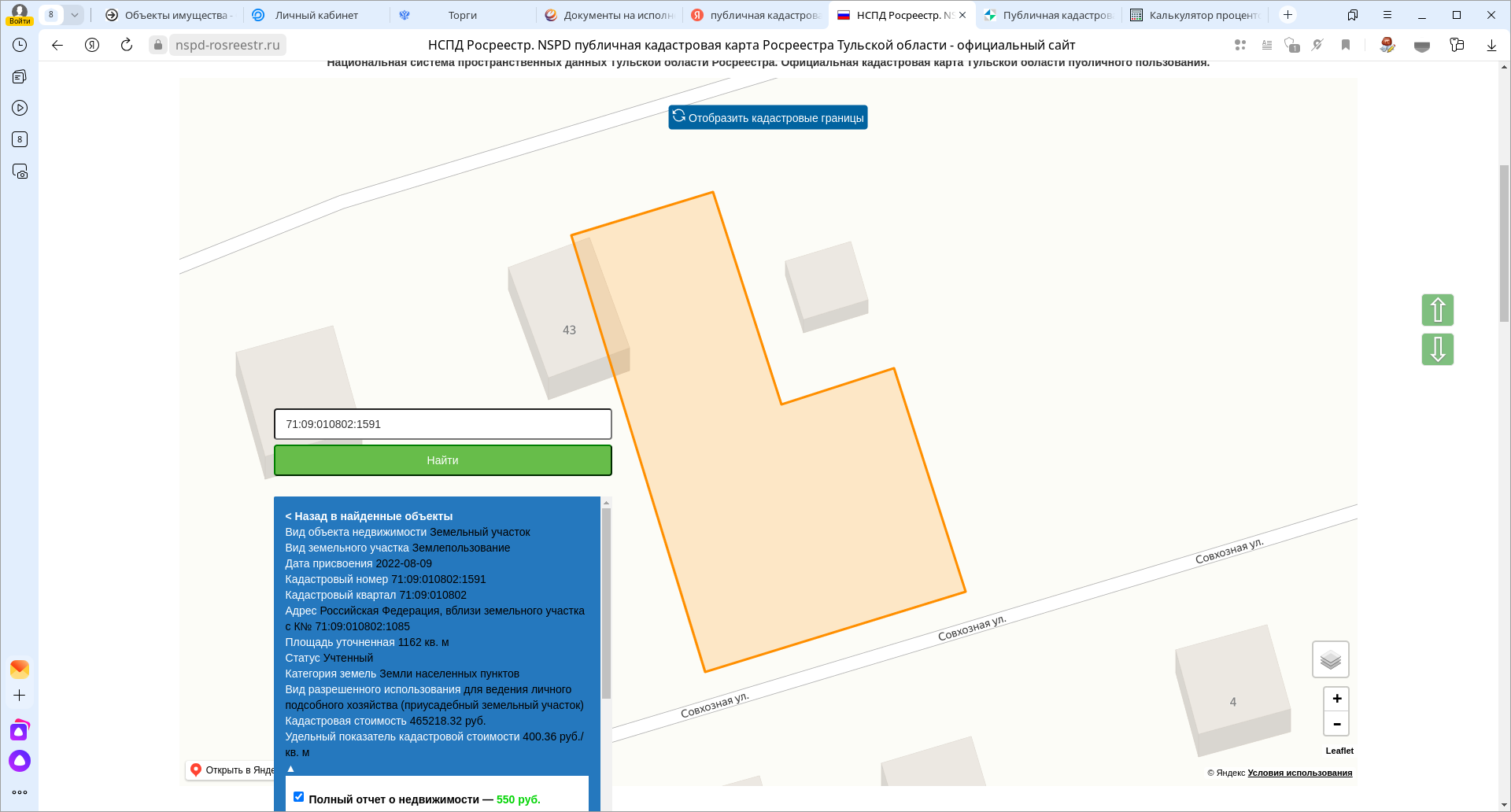
Task: Open the browser history sidebar icon
Action: [x=20, y=45]
